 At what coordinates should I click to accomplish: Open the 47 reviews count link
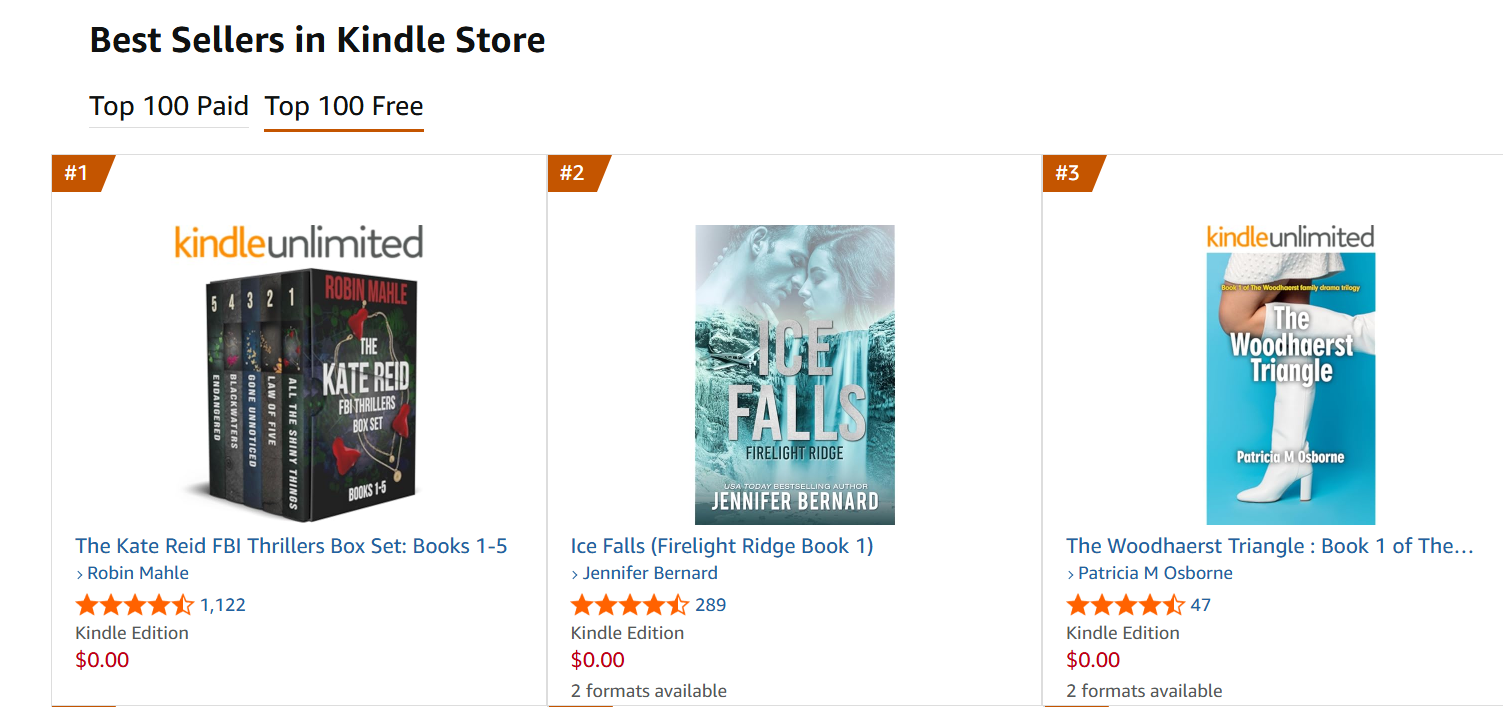point(1200,605)
